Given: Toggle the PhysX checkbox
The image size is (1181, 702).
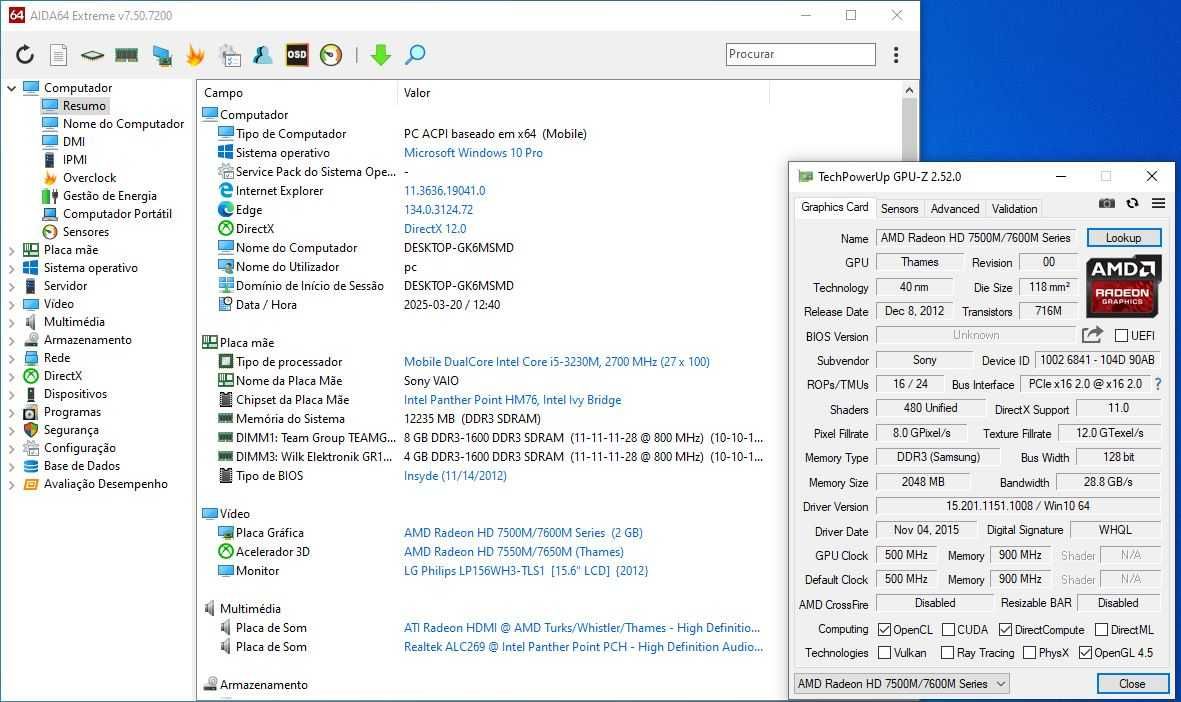Looking at the screenshot, I should (1030, 653).
